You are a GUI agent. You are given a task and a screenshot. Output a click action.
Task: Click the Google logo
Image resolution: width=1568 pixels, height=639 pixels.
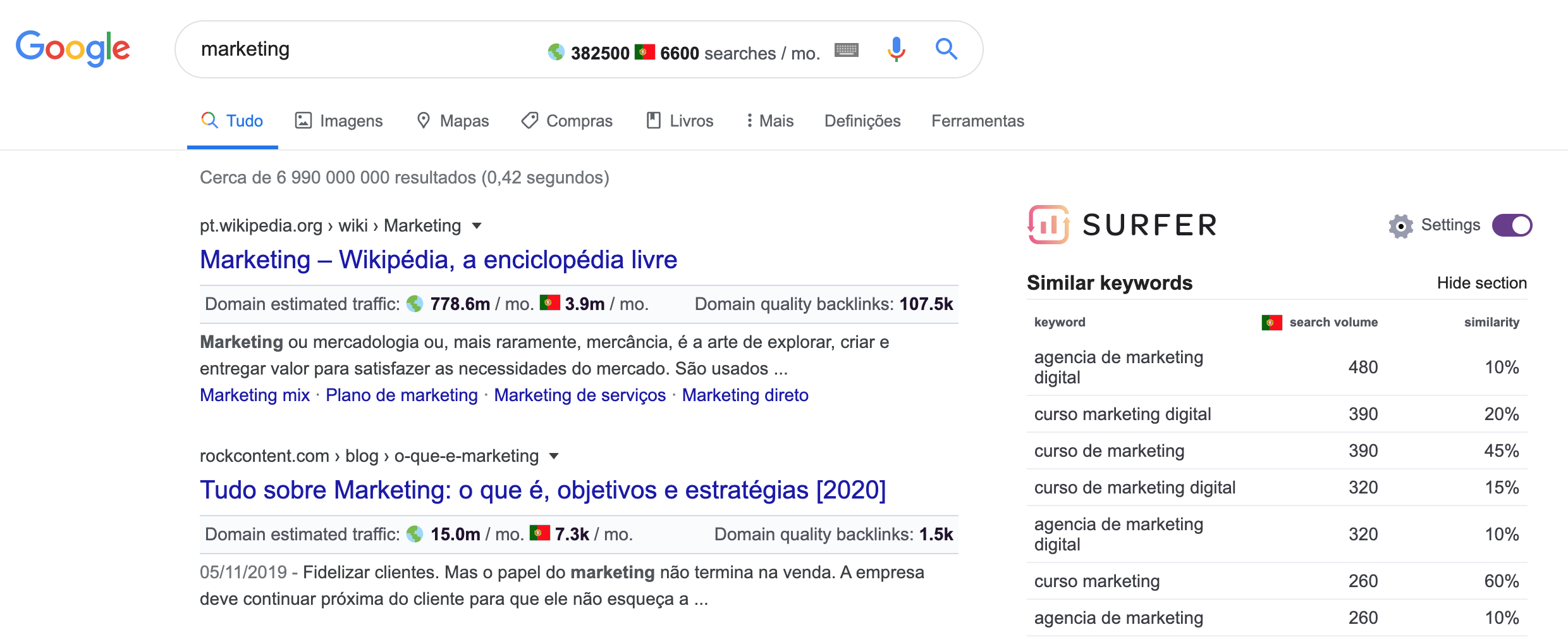click(x=73, y=48)
